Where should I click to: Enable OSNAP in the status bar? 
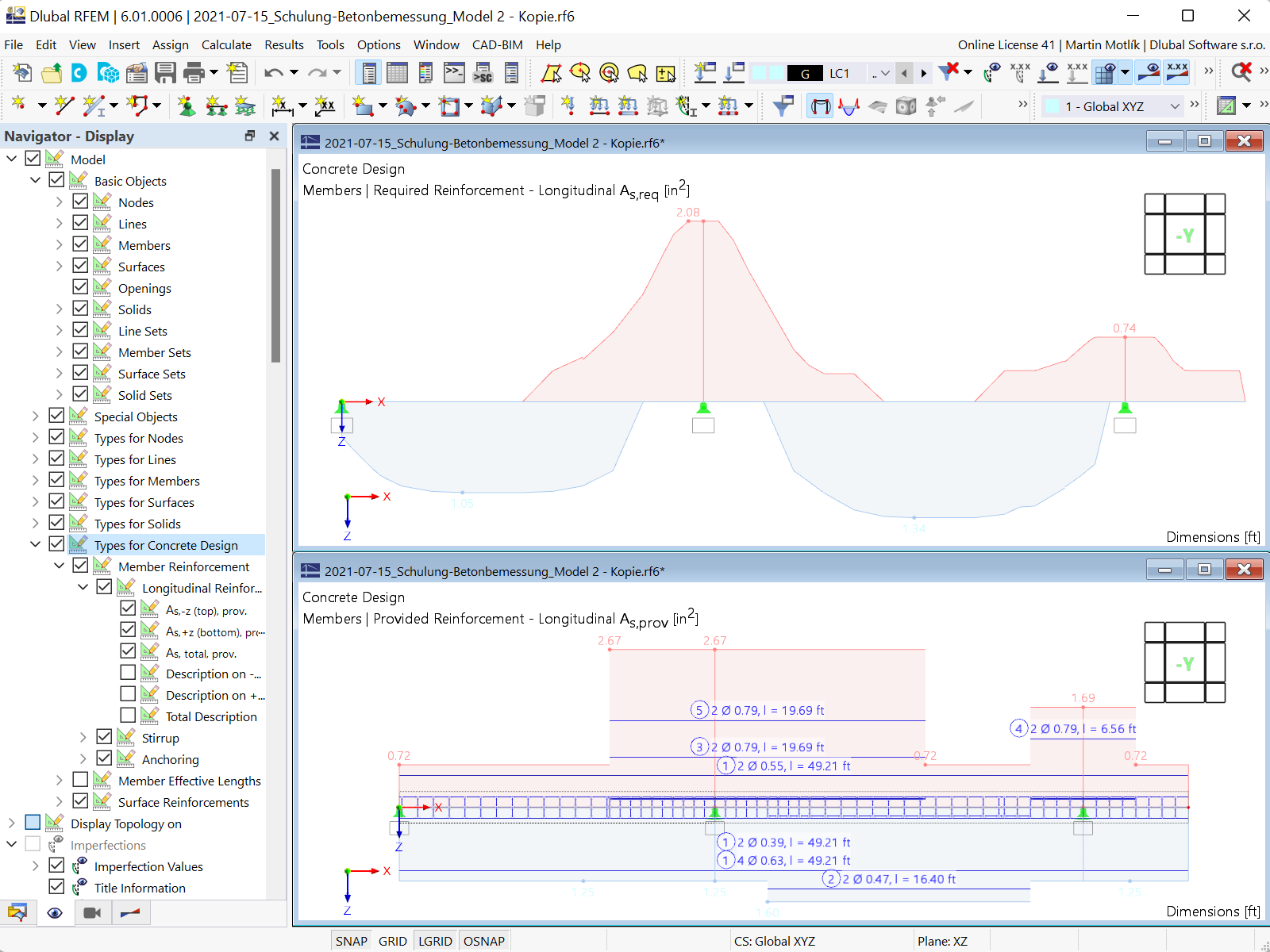484,940
